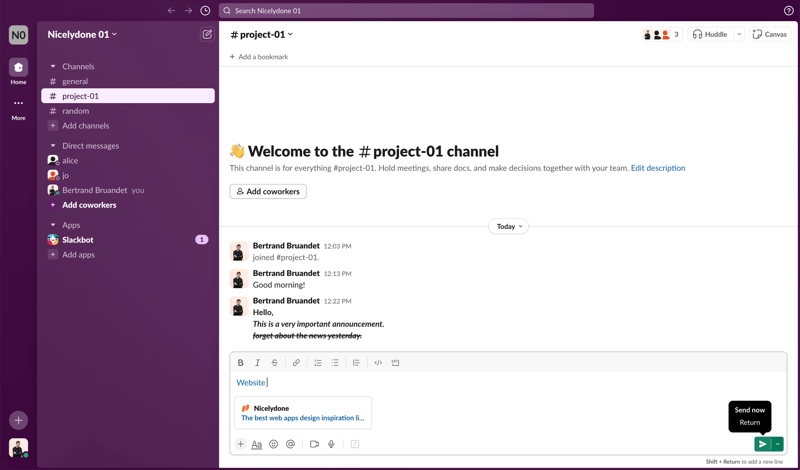This screenshot has width=800, height=470.
Task: Open the channel Canvas
Action: point(770,34)
